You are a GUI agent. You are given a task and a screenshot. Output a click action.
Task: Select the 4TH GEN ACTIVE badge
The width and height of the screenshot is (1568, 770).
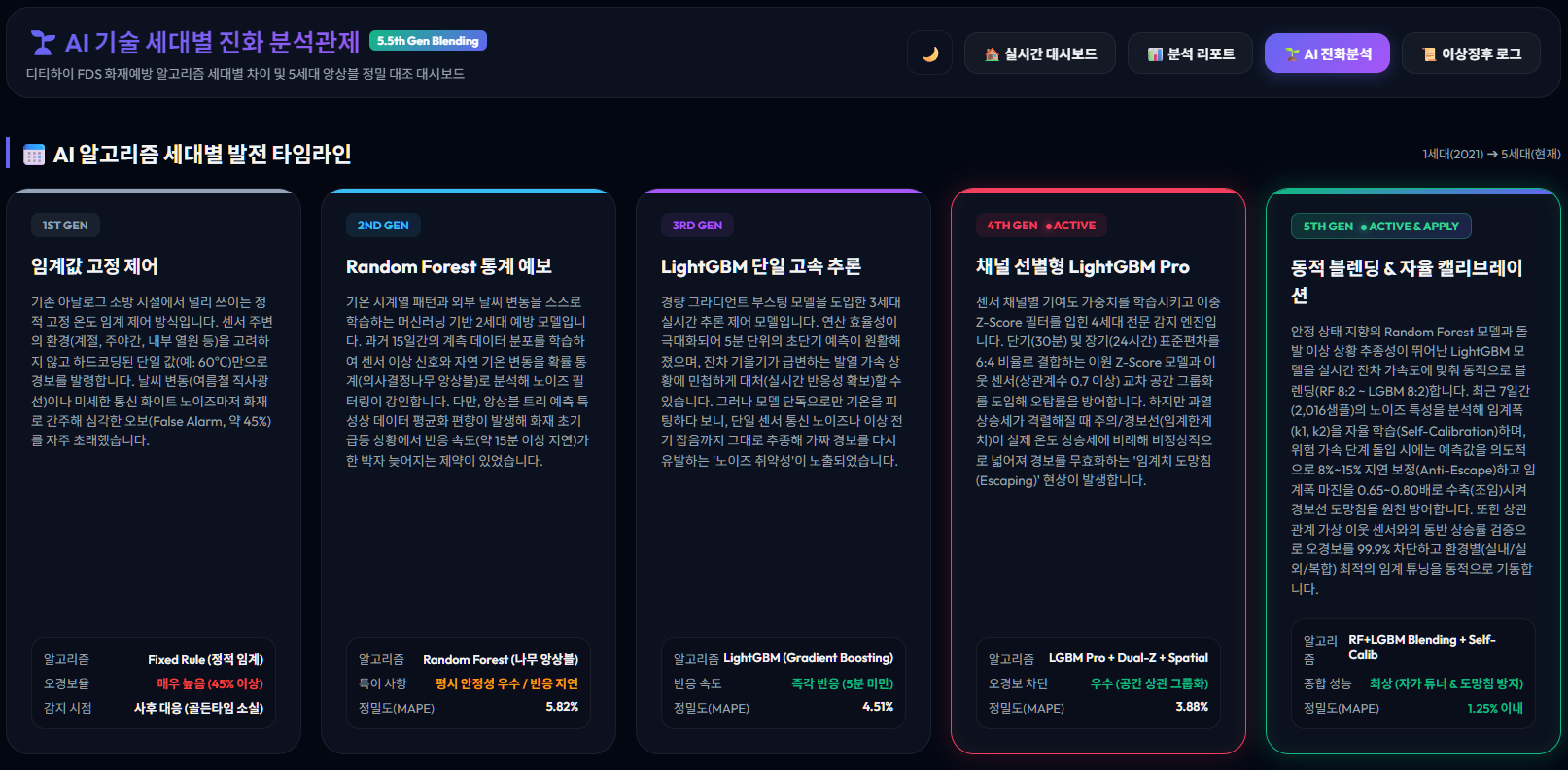click(1041, 226)
